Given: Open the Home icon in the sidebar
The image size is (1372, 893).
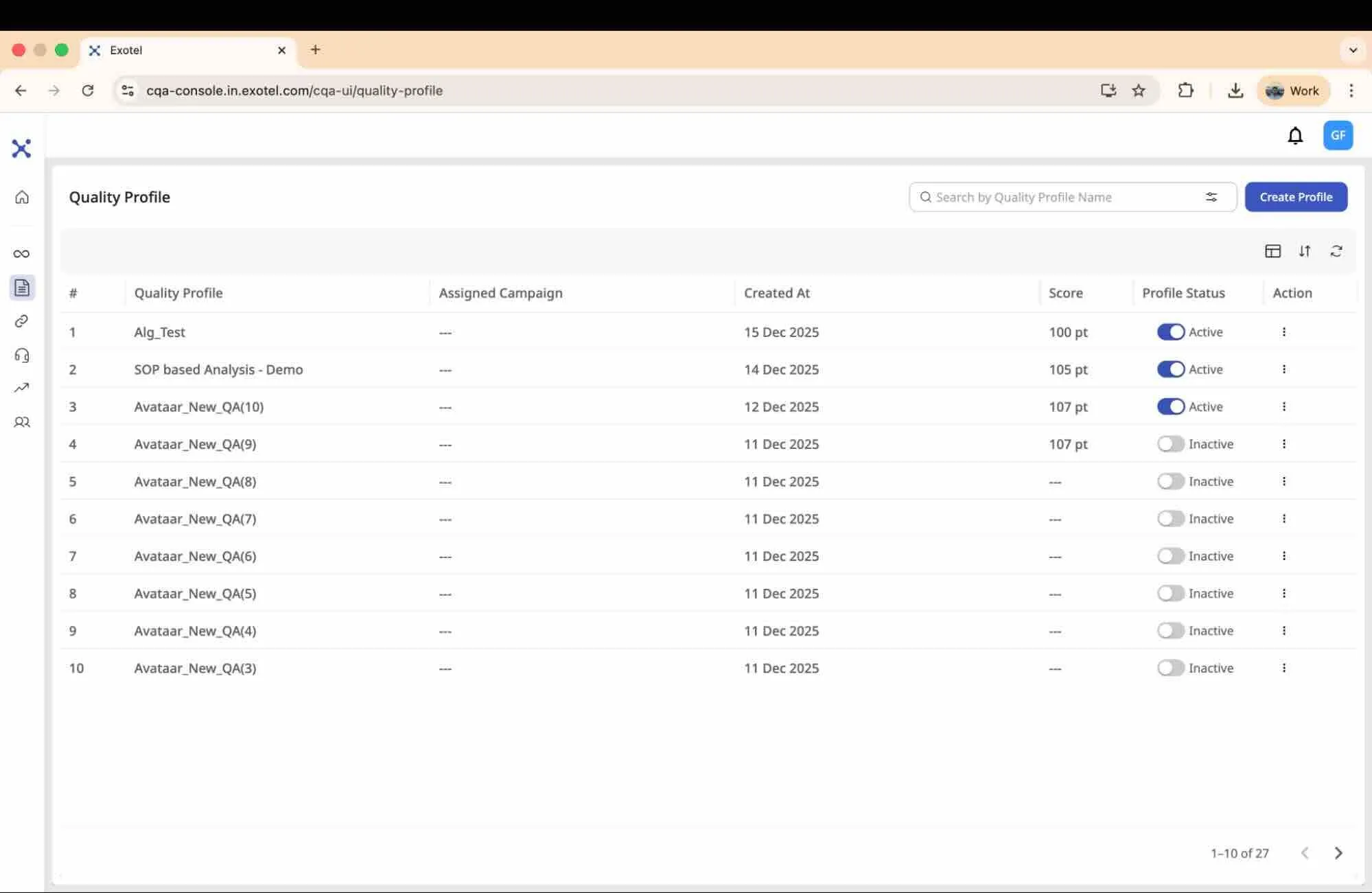Looking at the screenshot, I should 22,197.
